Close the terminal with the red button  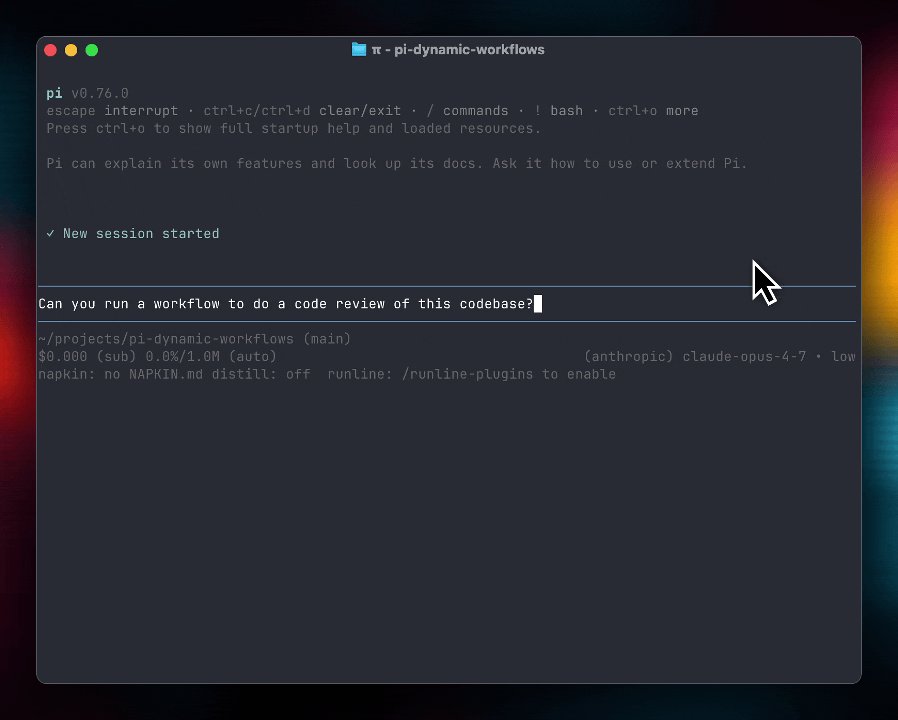(x=50, y=50)
